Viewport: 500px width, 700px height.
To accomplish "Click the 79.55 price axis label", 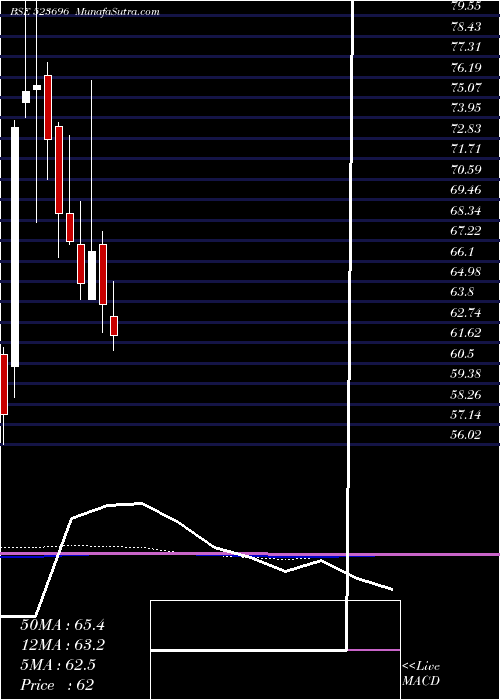I will click(x=467, y=6).
